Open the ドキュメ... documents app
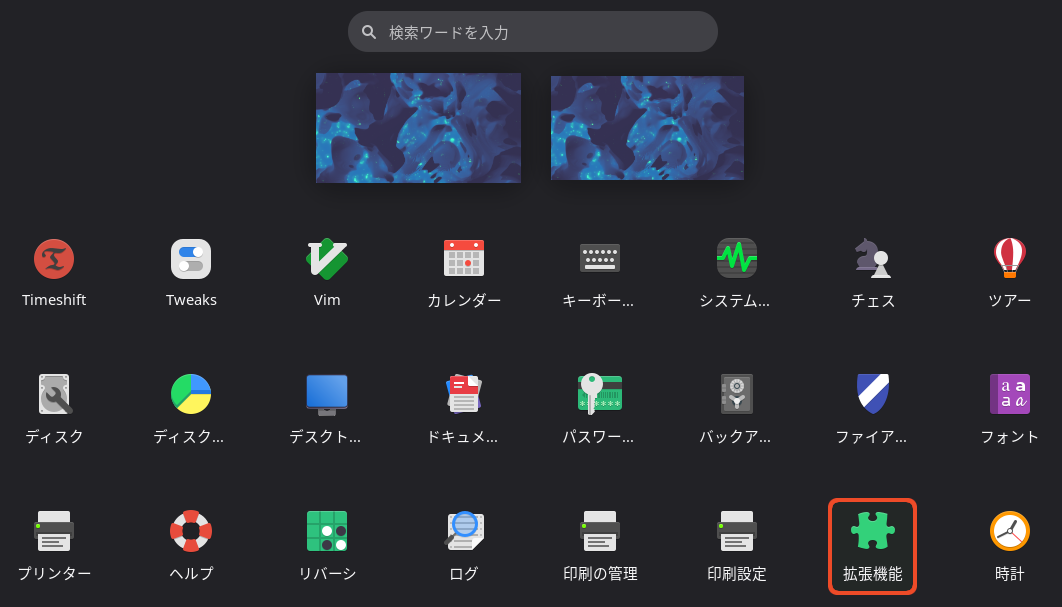The image size is (1062, 607). [x=464, y=394]
